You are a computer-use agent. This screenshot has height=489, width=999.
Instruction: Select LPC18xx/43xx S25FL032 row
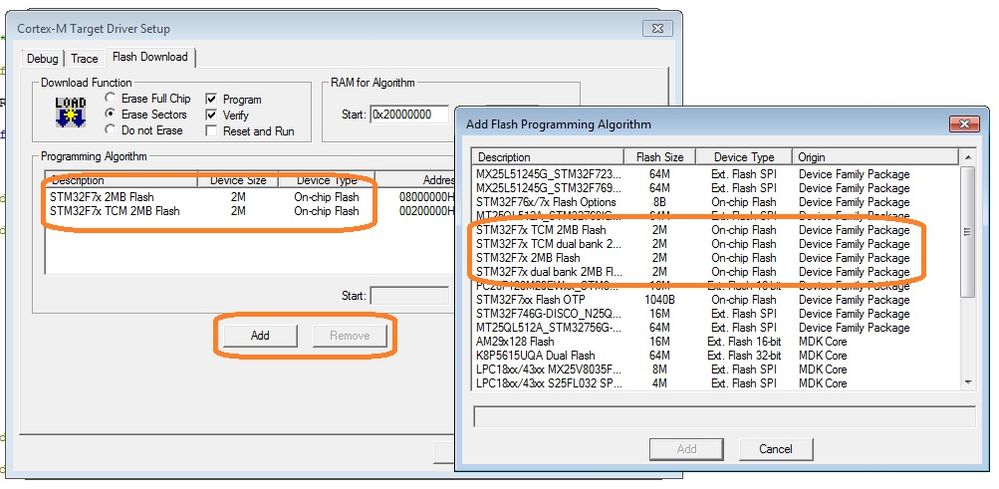715,383
